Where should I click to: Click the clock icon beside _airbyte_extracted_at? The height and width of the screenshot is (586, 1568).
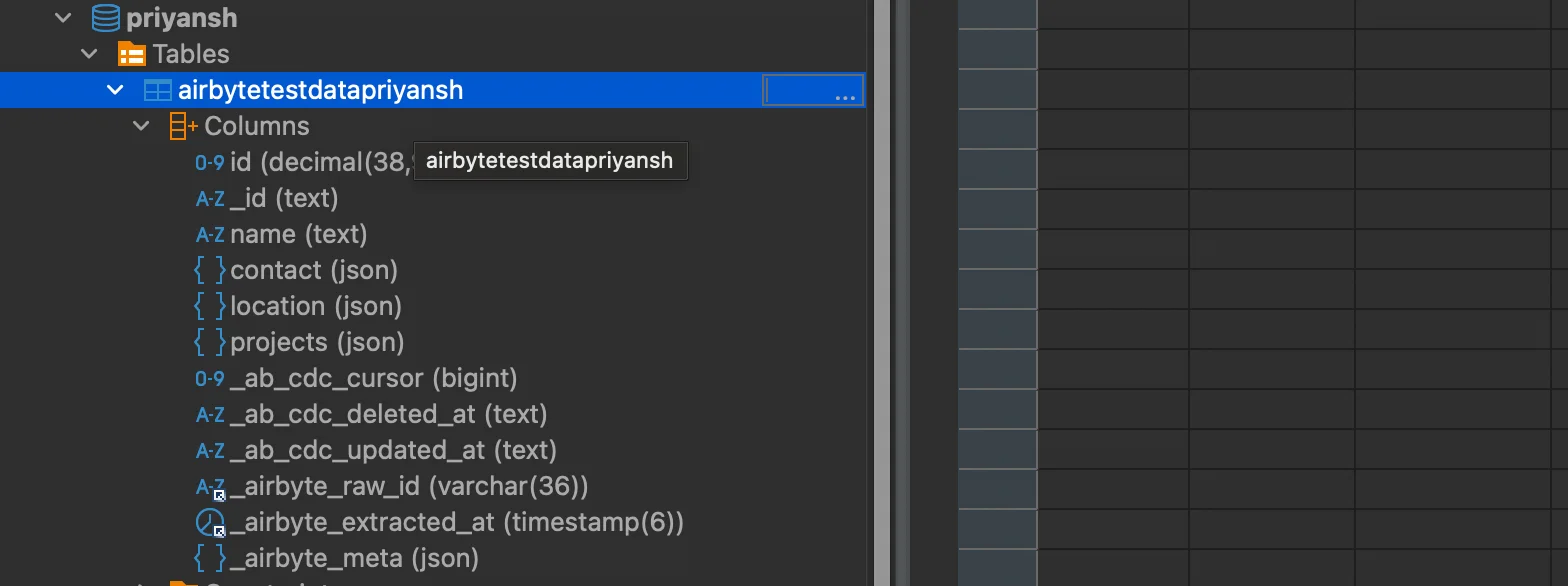[x=210, y=522]
